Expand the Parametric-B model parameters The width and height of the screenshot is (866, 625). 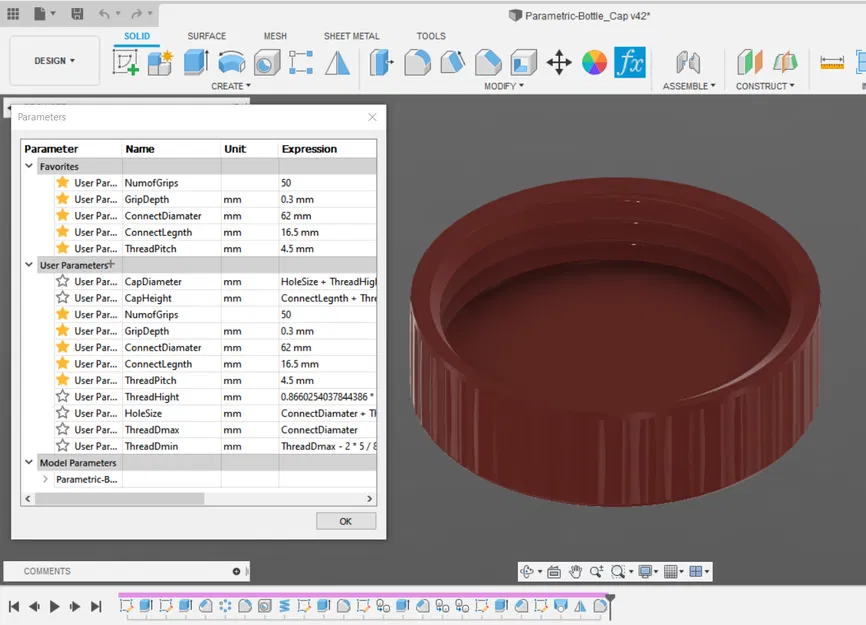pos(45,478)
